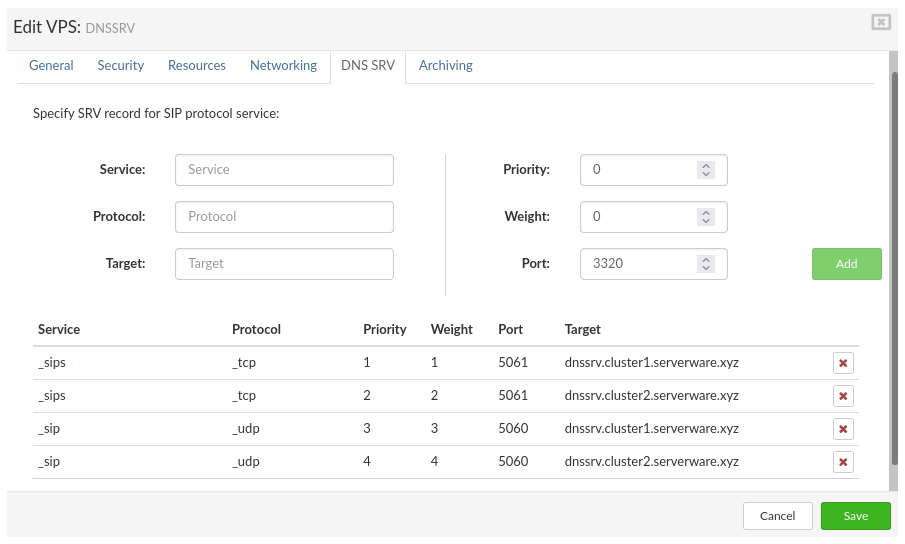Viewport: 905px width, 544px height.
Task: Open the Archiving tab
Action: [446, 65]
